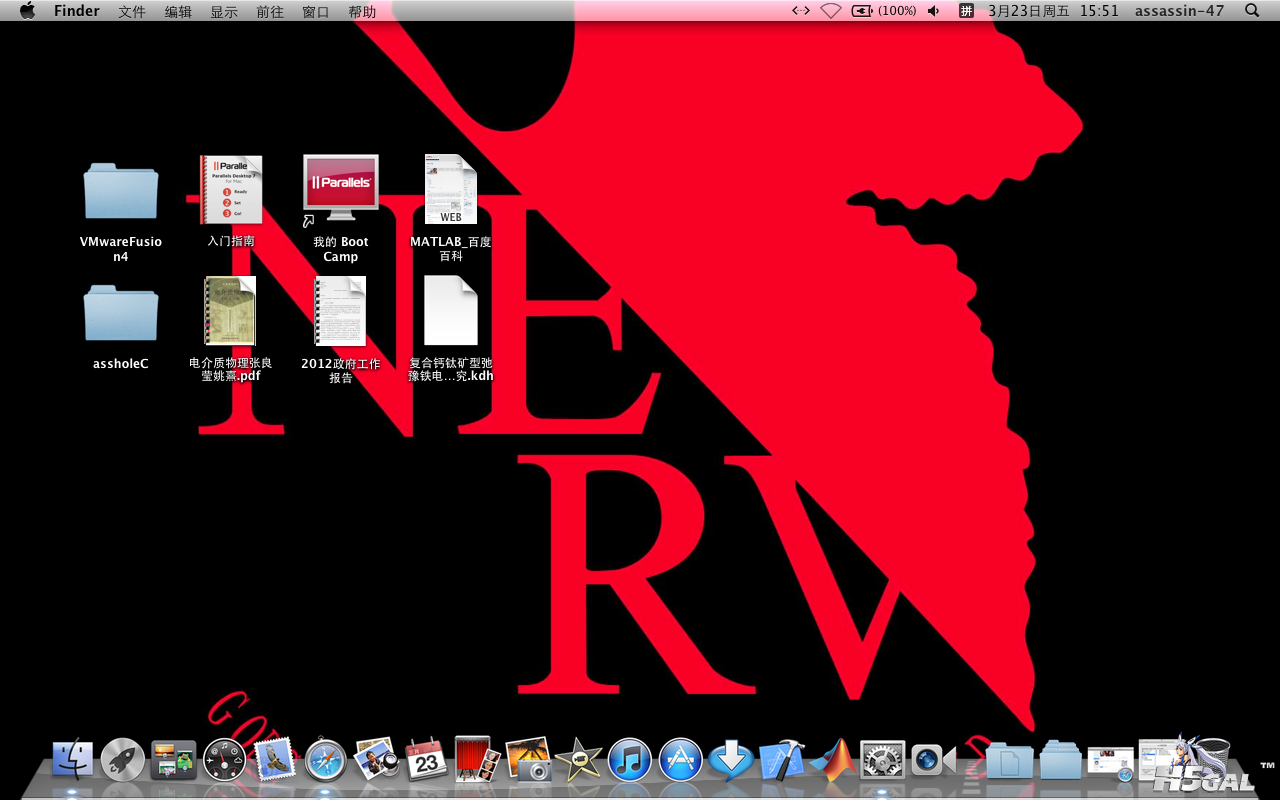Open iPhoto in the Dock
Image resolution: width=1280 pixels, height=800 pixels.
pos(529,760)
